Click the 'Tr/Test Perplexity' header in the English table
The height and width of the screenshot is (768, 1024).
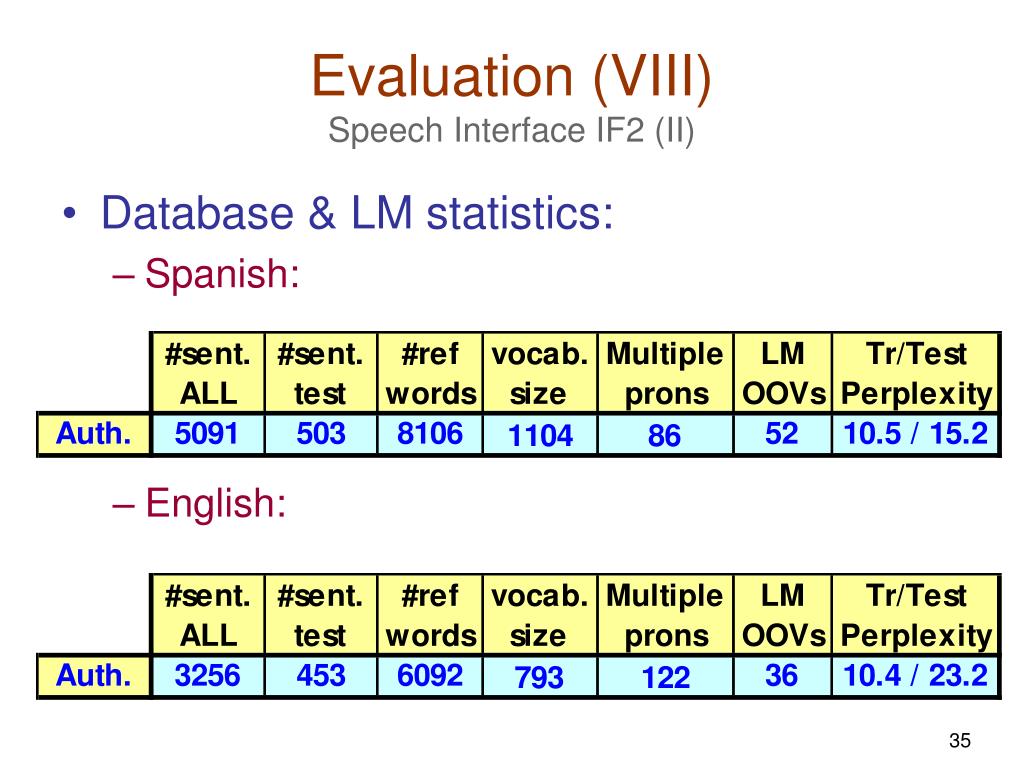[x=916, y=615]
